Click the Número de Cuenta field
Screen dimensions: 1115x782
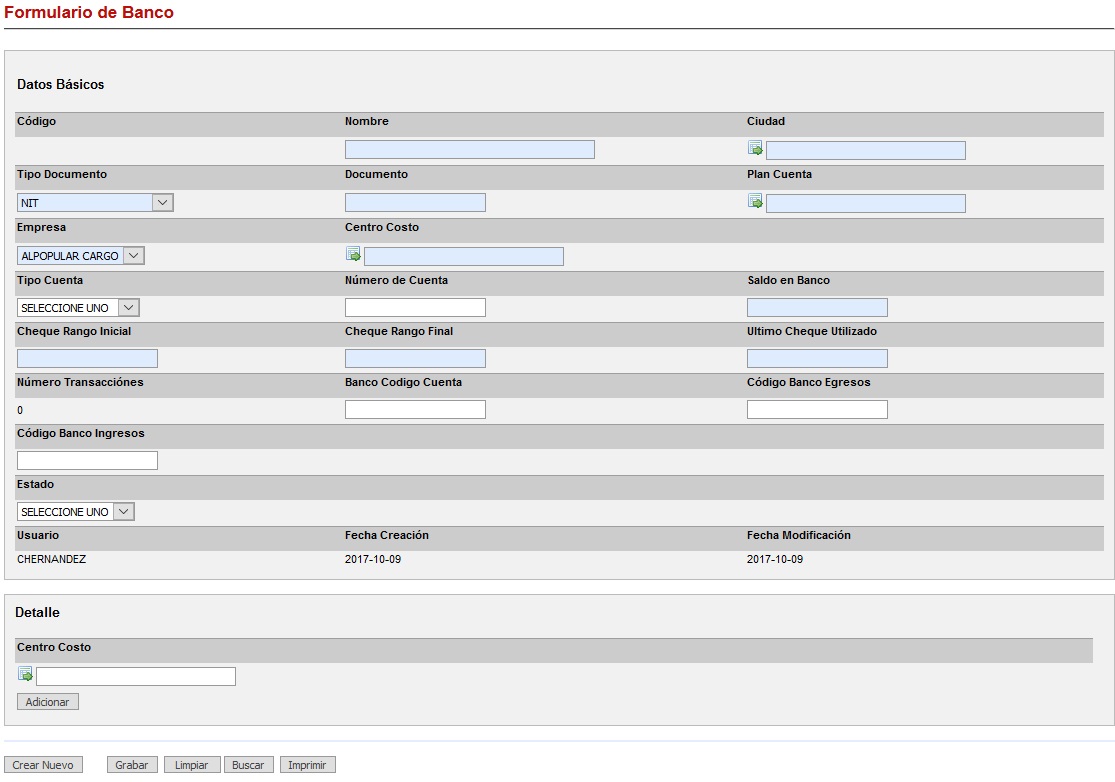[415, 308]
